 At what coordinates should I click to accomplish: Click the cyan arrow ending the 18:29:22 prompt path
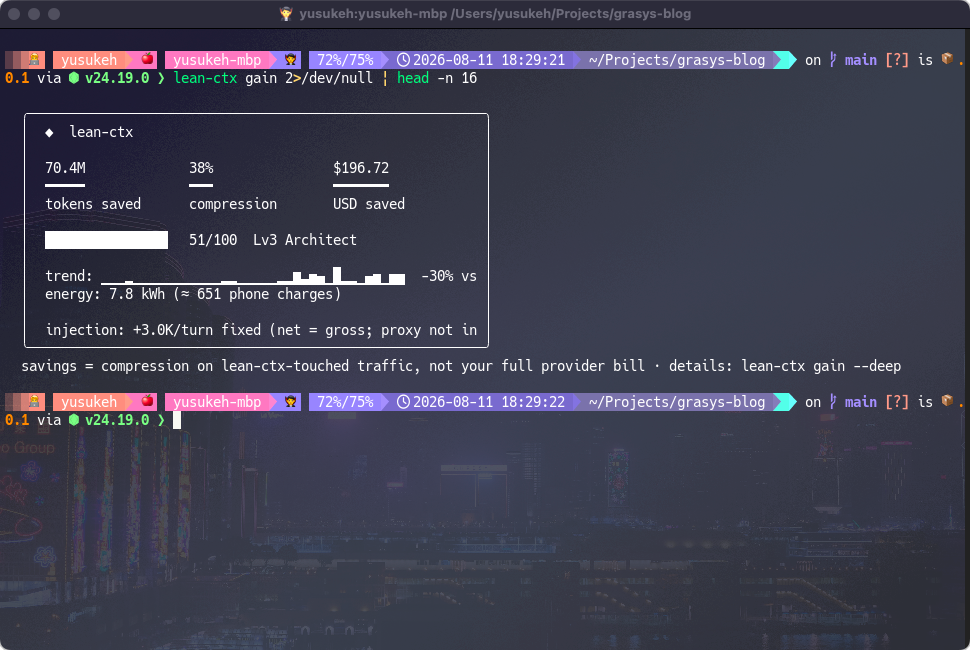pos(785,402)
